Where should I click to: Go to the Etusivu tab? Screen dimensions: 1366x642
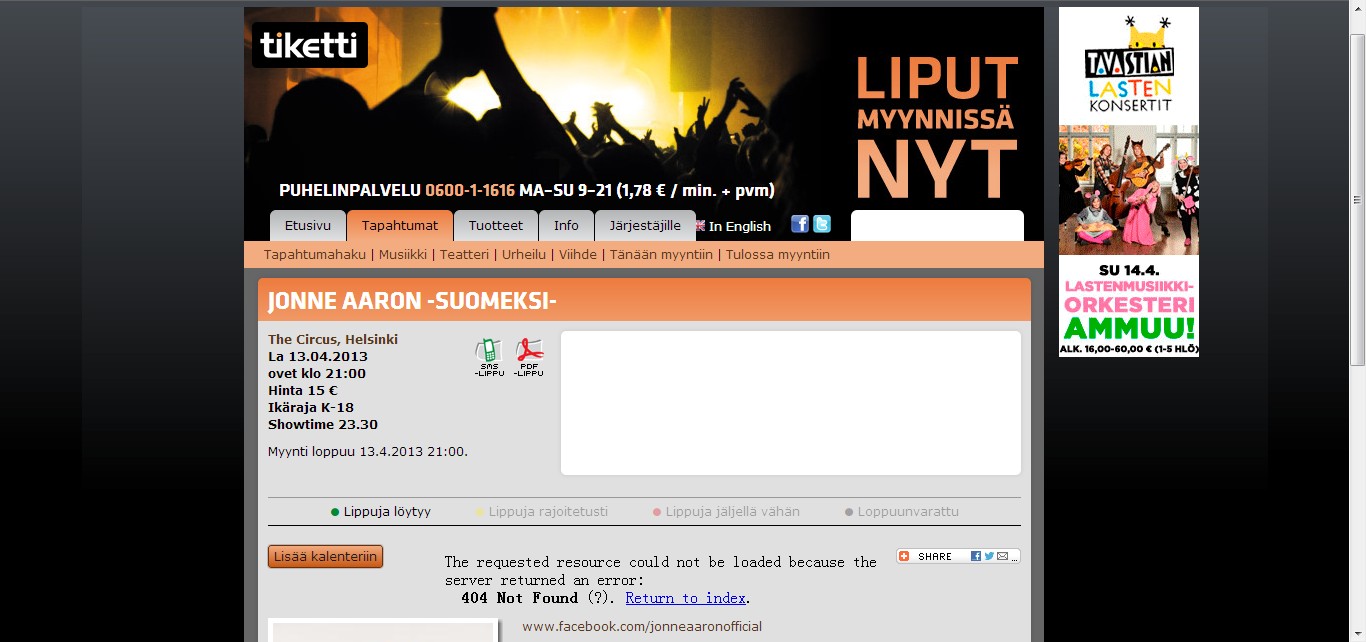(x=308, y=225)
